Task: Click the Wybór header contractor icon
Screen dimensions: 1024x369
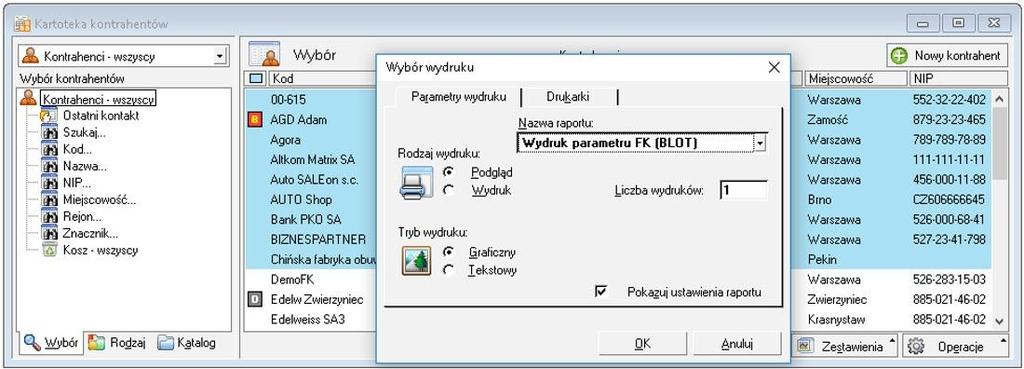Action: coord(264,54)
